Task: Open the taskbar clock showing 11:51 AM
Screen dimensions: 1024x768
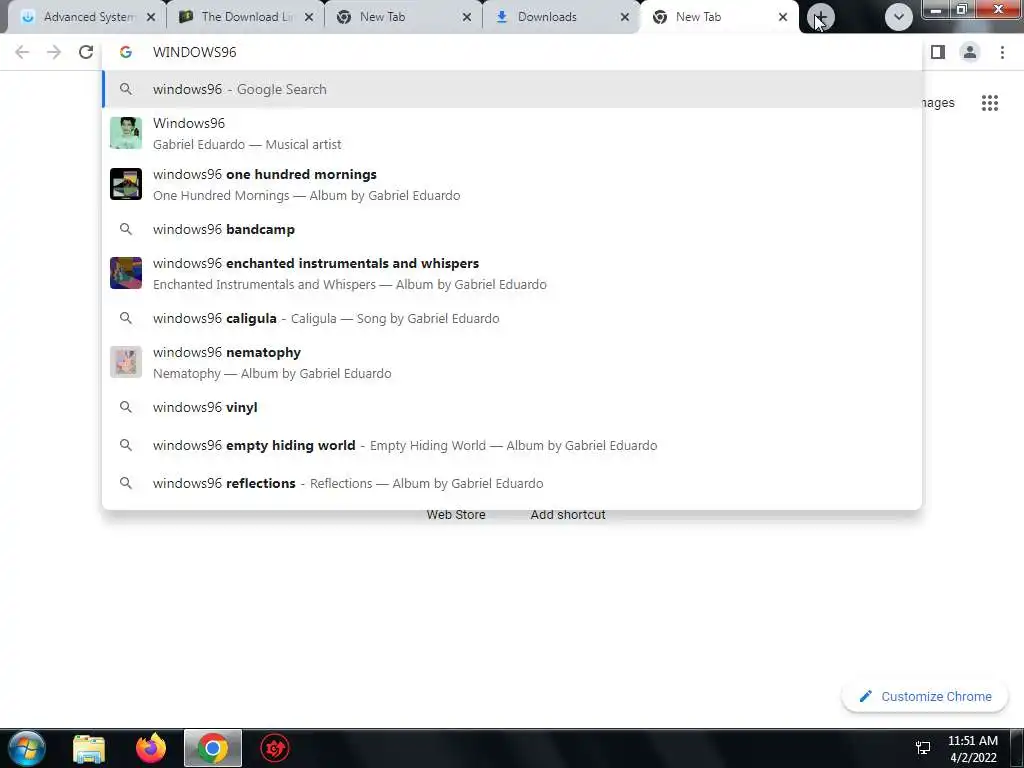Action: point(973,749)
